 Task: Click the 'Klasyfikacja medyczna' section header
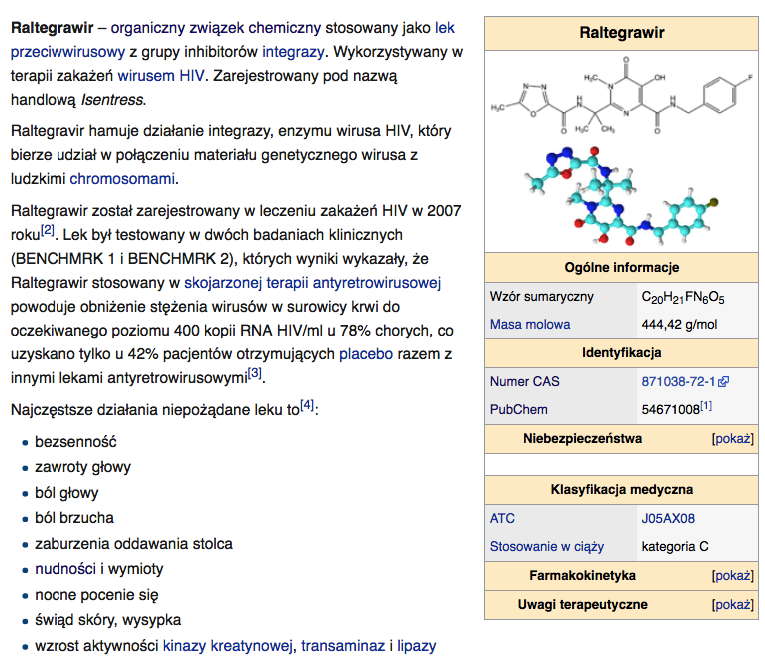(x=622, y=489)
